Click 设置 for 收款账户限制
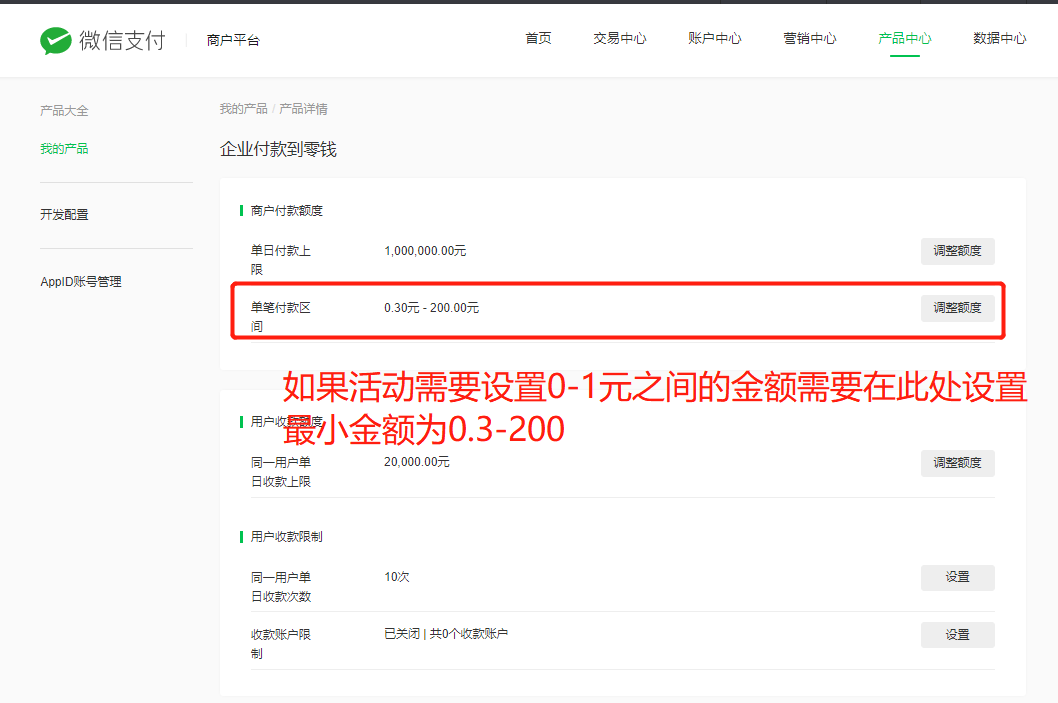Screen dimensions: 1058x703 pos(957,635)
